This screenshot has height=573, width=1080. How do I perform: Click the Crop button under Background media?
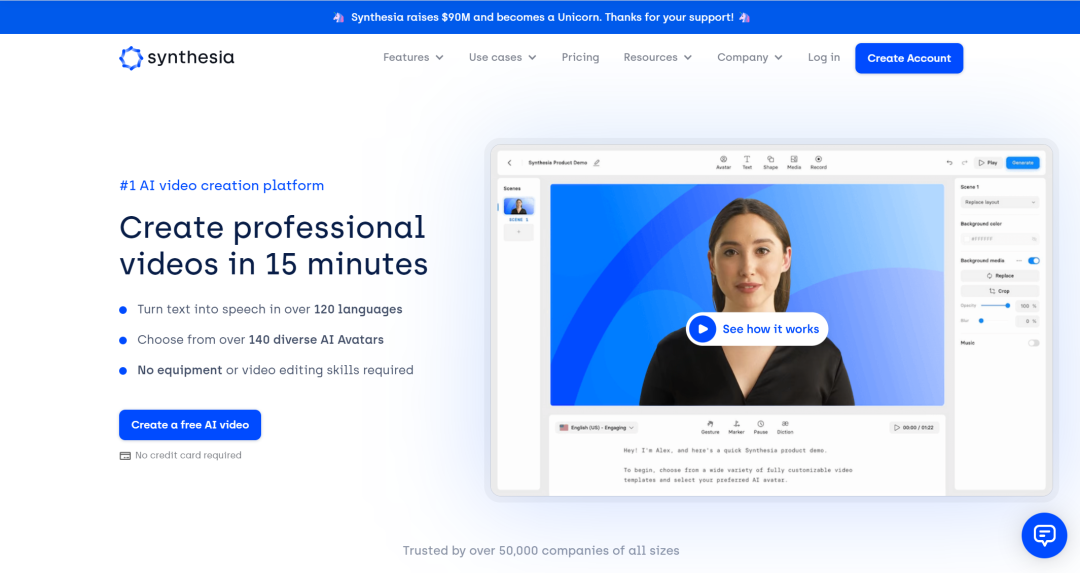[x=999, y=291]
